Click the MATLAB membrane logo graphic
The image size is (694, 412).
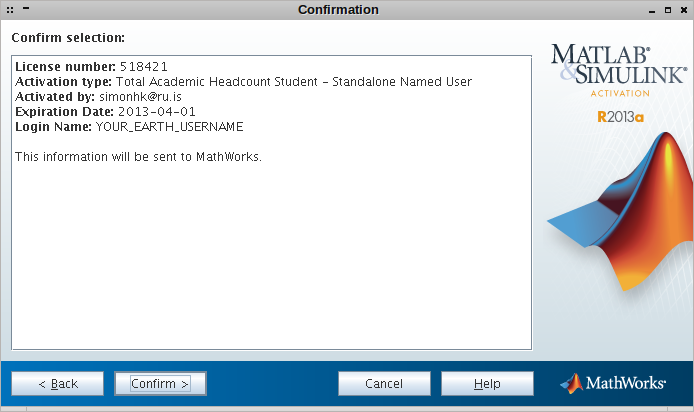pos(621,212)
